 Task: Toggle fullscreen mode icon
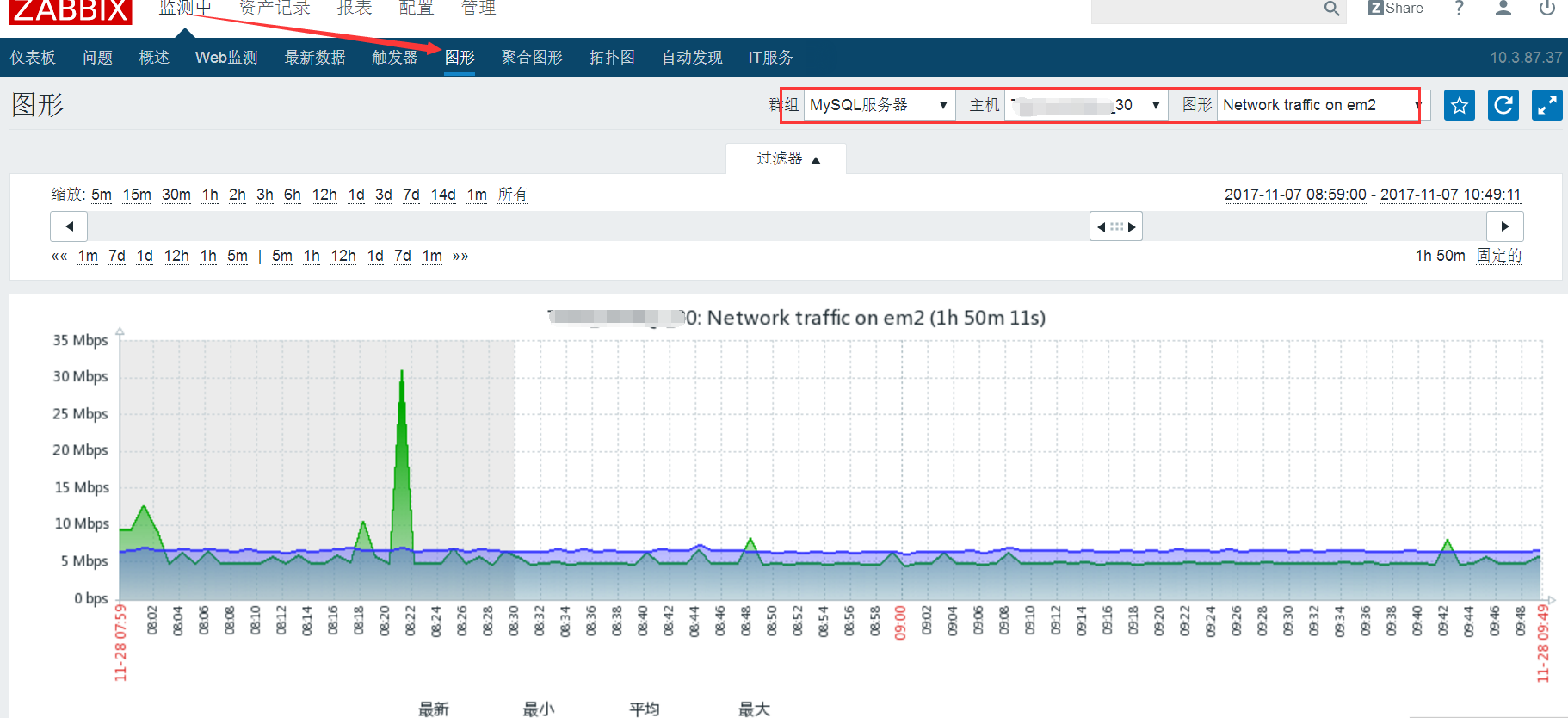pos(1547,105)
